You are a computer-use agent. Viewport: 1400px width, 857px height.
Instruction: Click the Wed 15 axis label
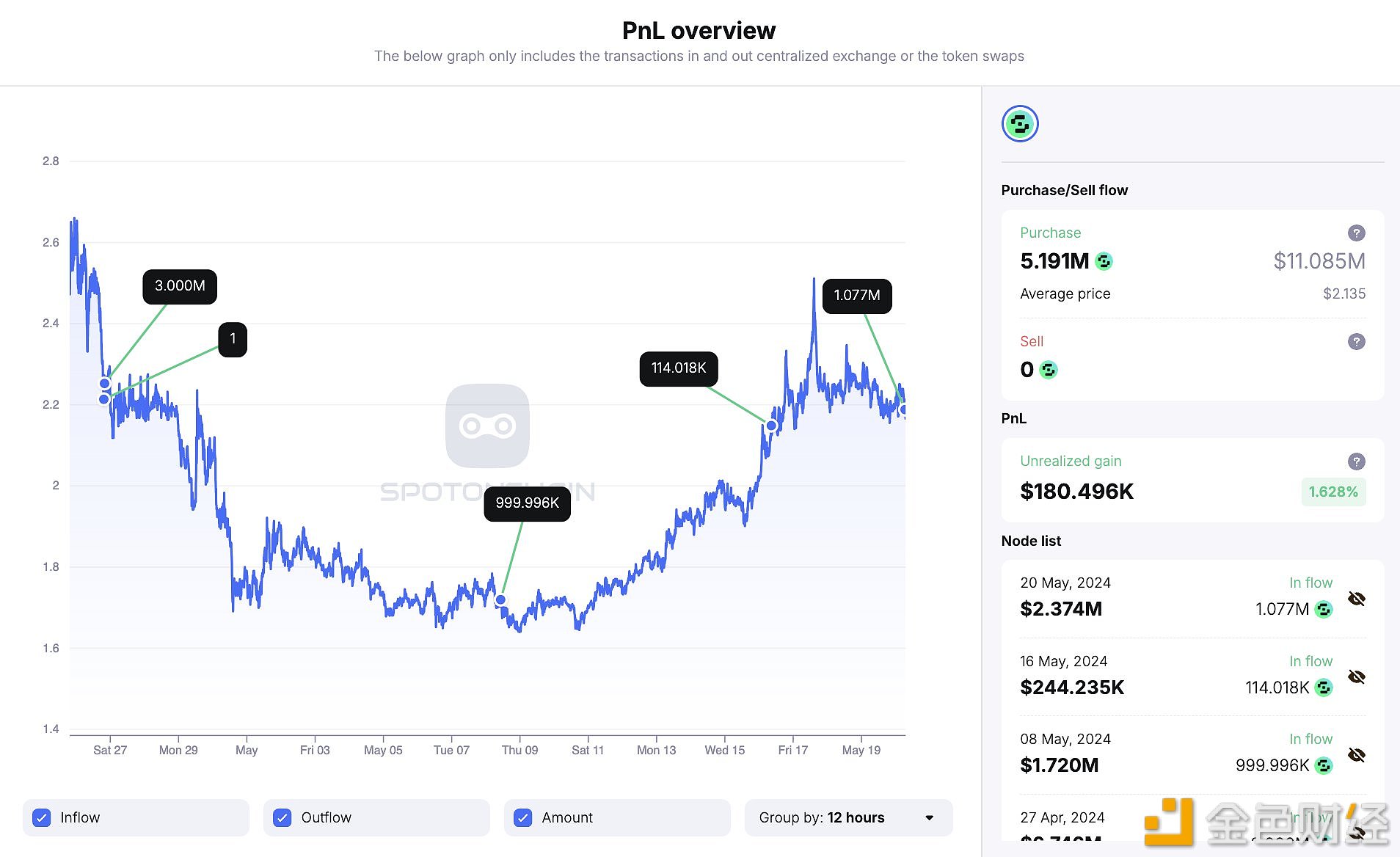724,751
